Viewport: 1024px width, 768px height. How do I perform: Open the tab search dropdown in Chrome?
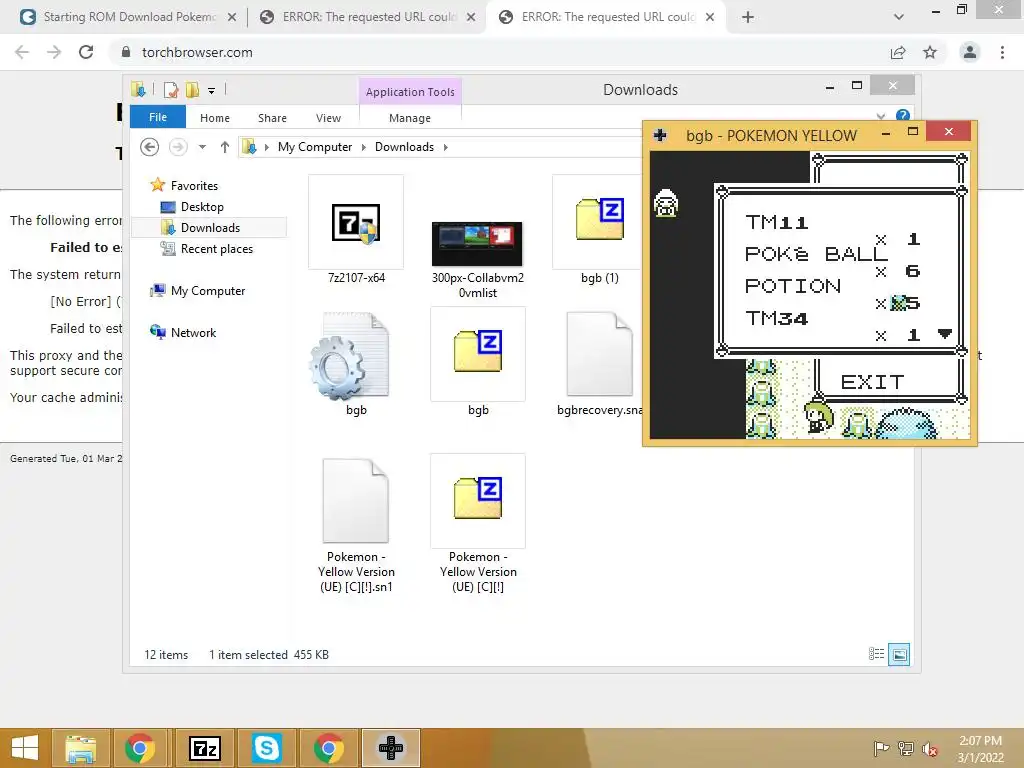click(x=899, y=17)
